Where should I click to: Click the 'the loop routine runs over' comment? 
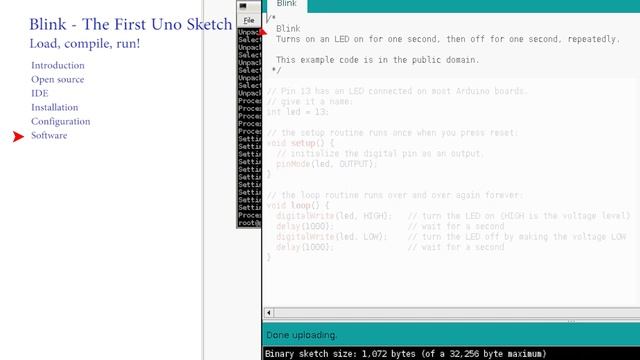[395, 195]
